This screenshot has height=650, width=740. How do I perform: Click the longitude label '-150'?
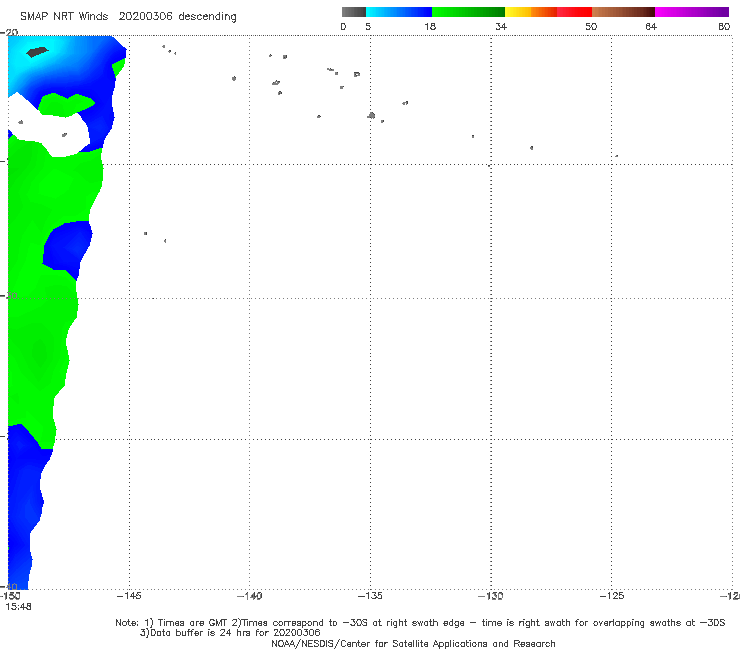coord(10,596)
